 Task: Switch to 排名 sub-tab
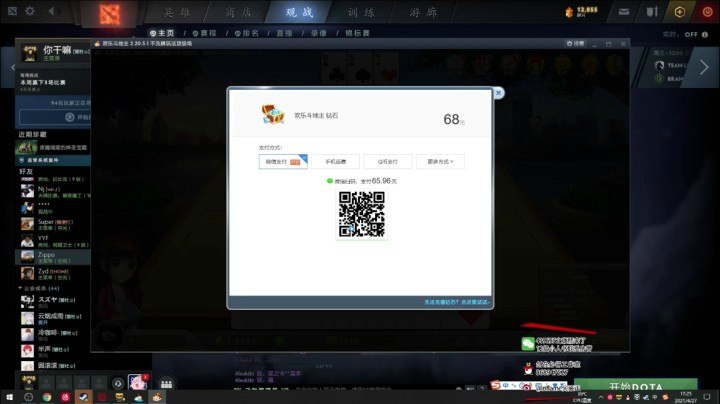click(x=247, y=33)
